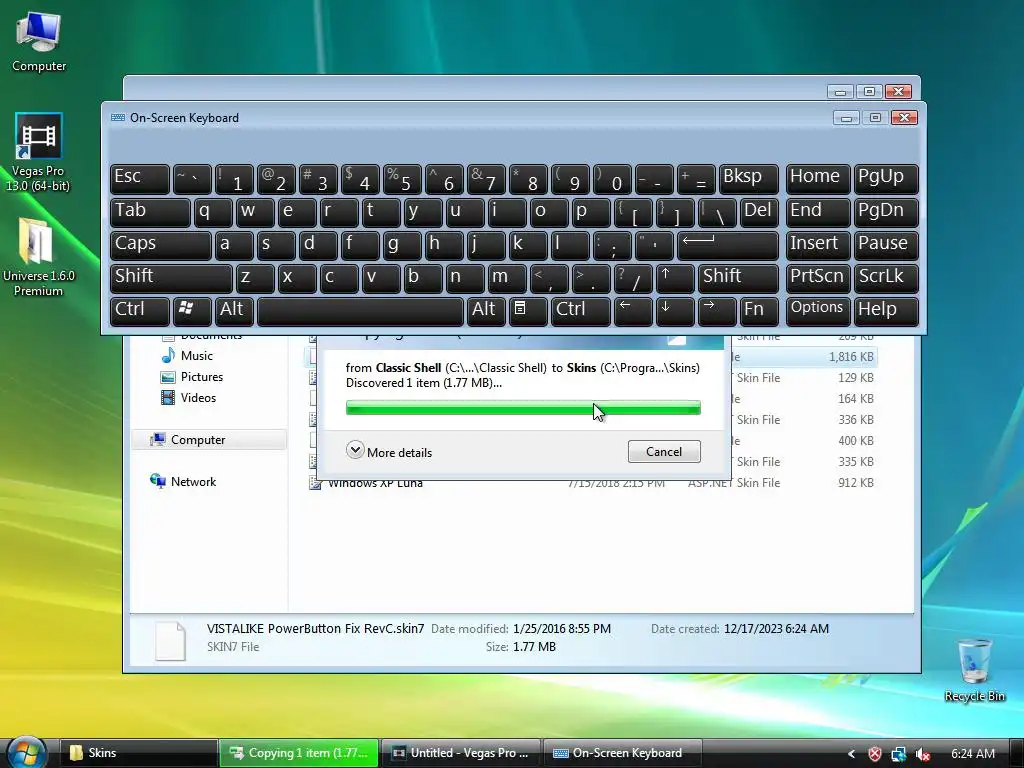Click the PgDn key

[x=886, y=212]
